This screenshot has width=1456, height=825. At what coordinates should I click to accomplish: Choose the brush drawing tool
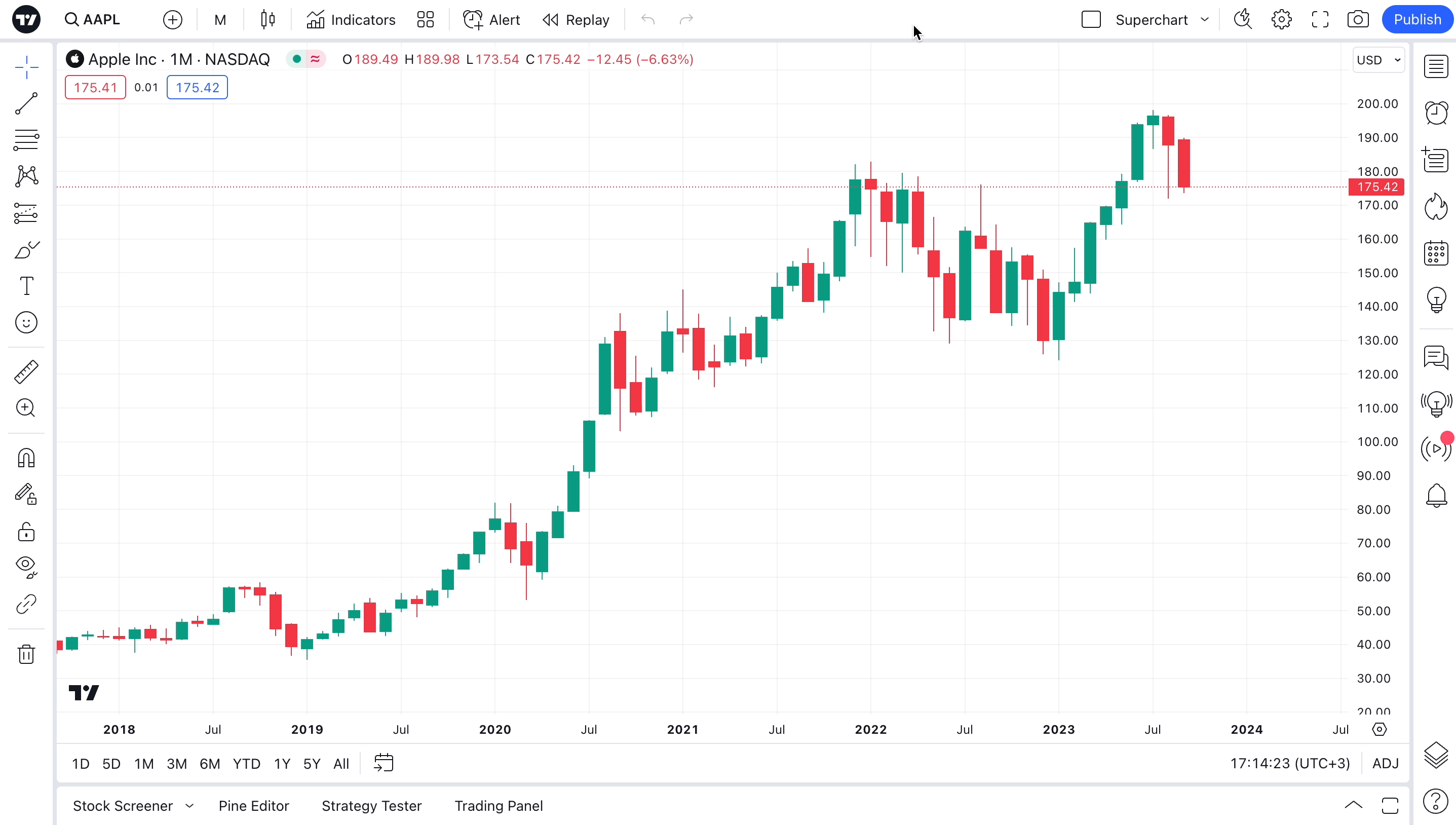26,250
